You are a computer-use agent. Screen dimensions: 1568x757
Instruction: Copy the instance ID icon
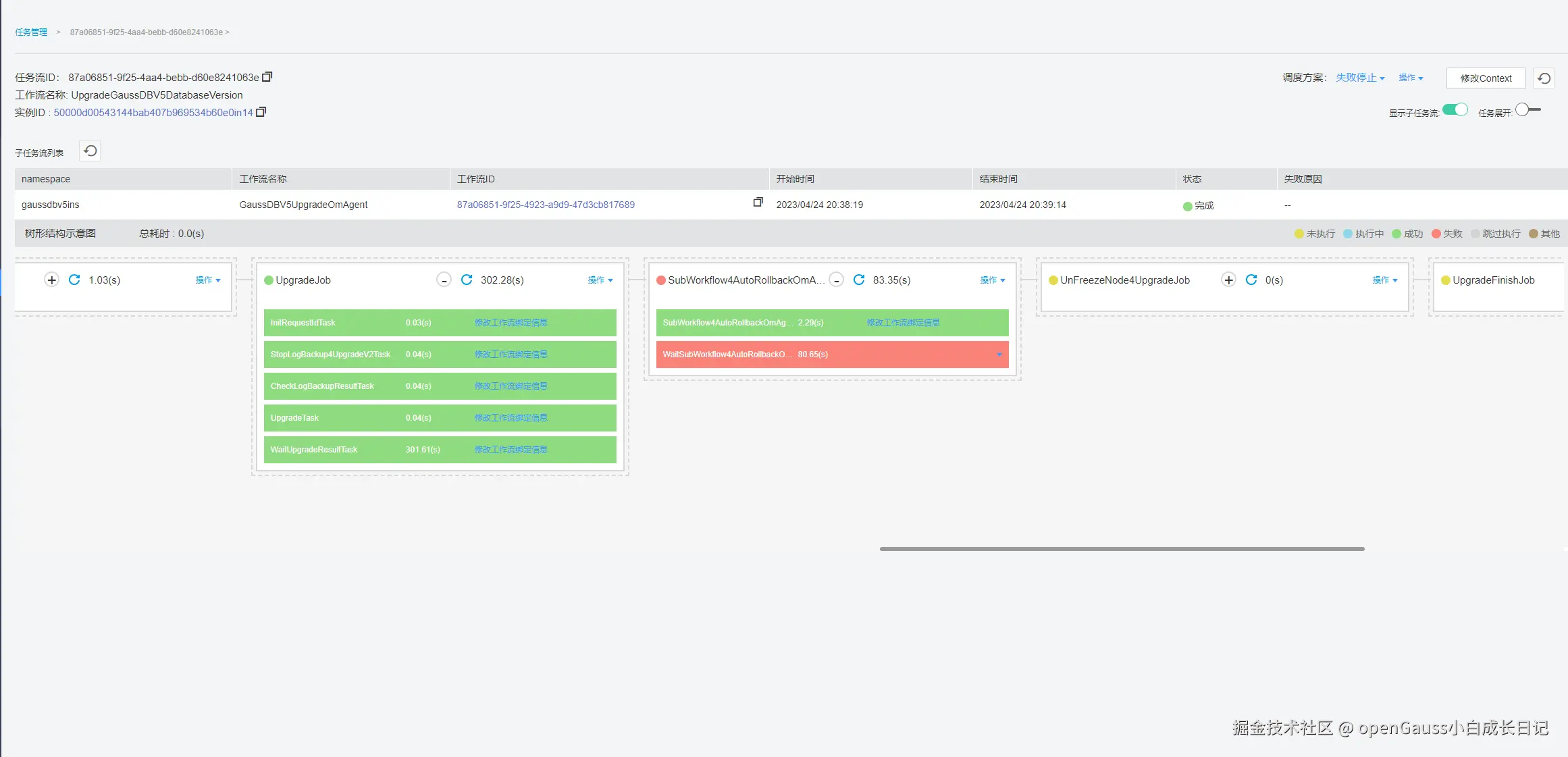[261, 112]
